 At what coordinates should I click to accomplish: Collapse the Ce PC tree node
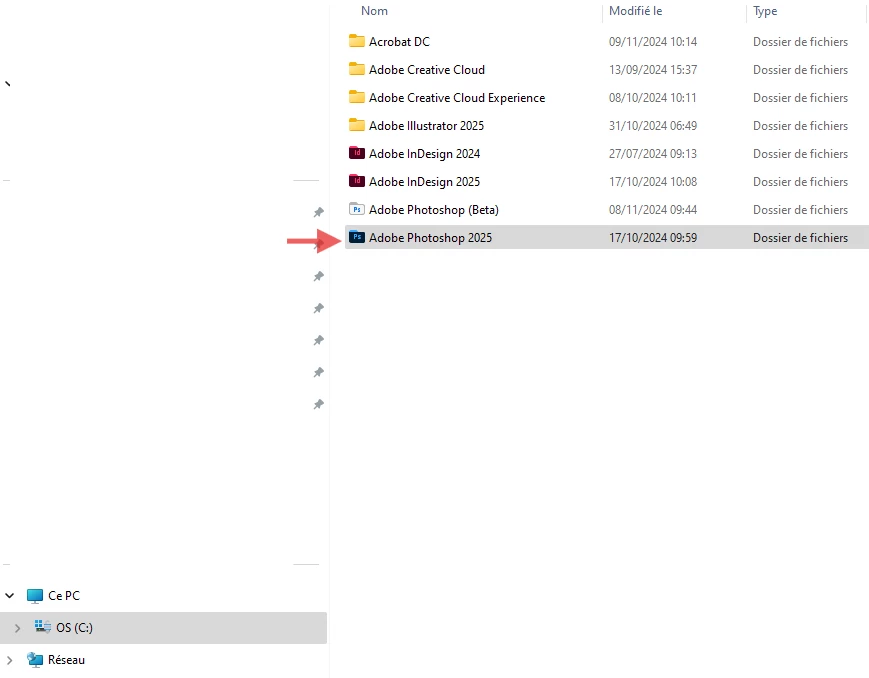(x=9, y=596)
